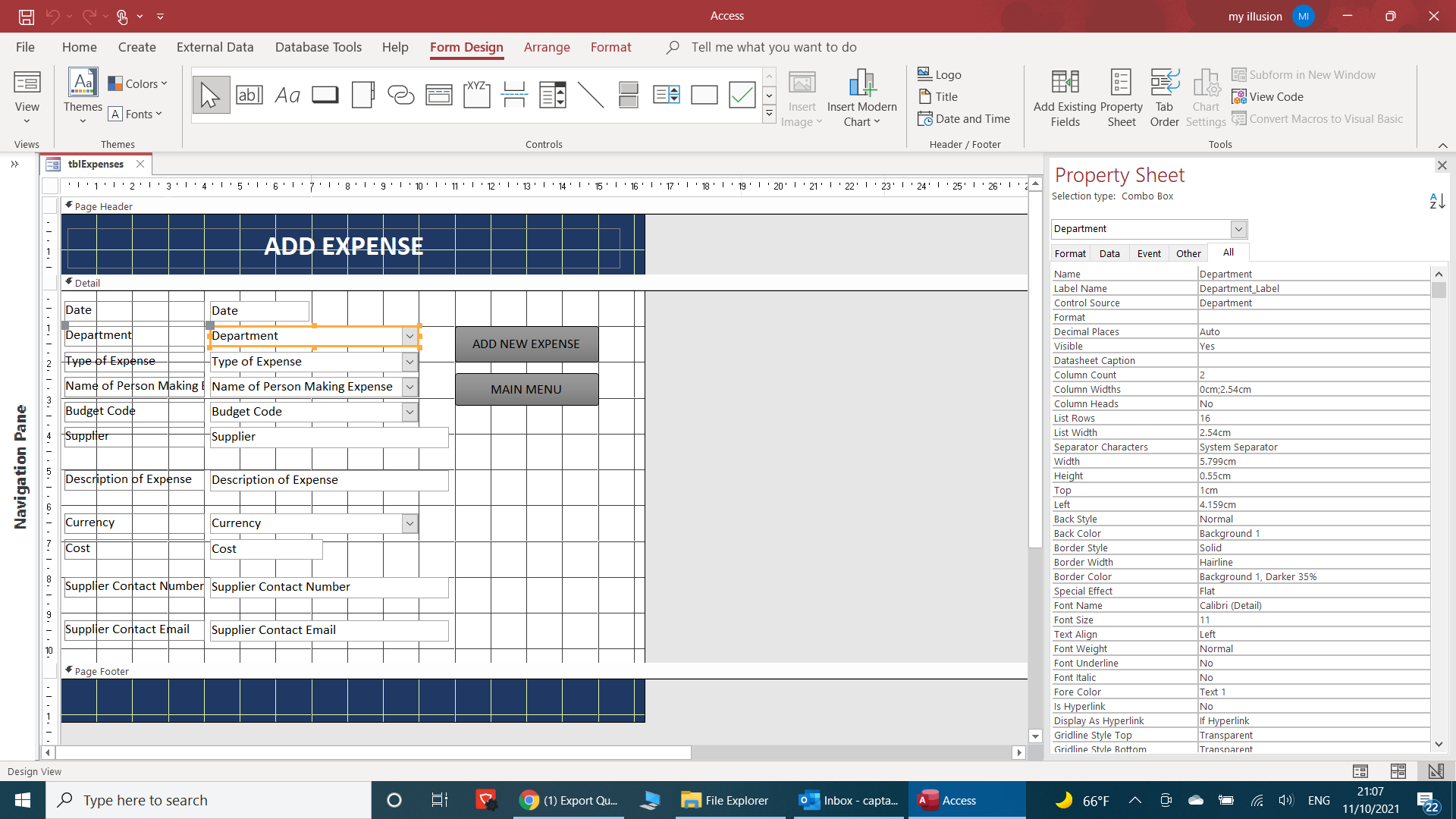1456x819 pixels.
Task: Open the Property Sheet selection type dropdown
Action: point(1238,229)
